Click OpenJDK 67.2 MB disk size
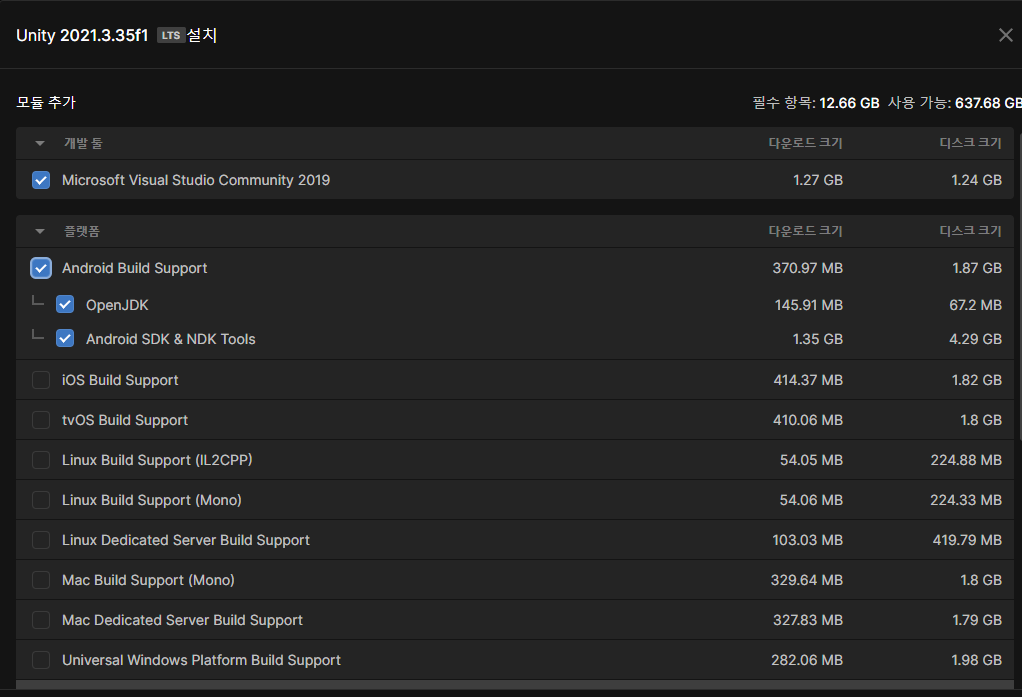 976,305
